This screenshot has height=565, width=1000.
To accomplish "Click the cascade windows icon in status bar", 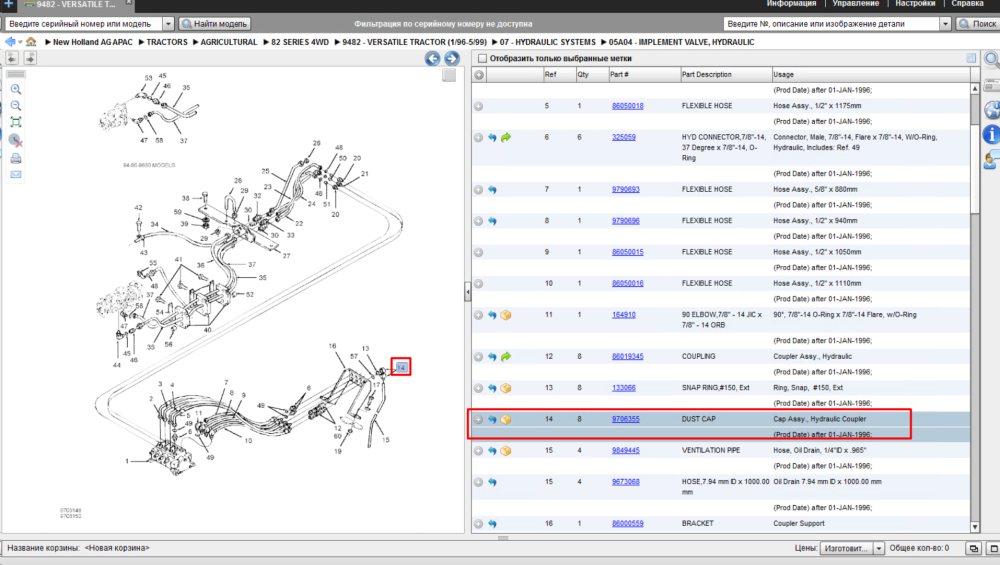I will tap(973, 548).
